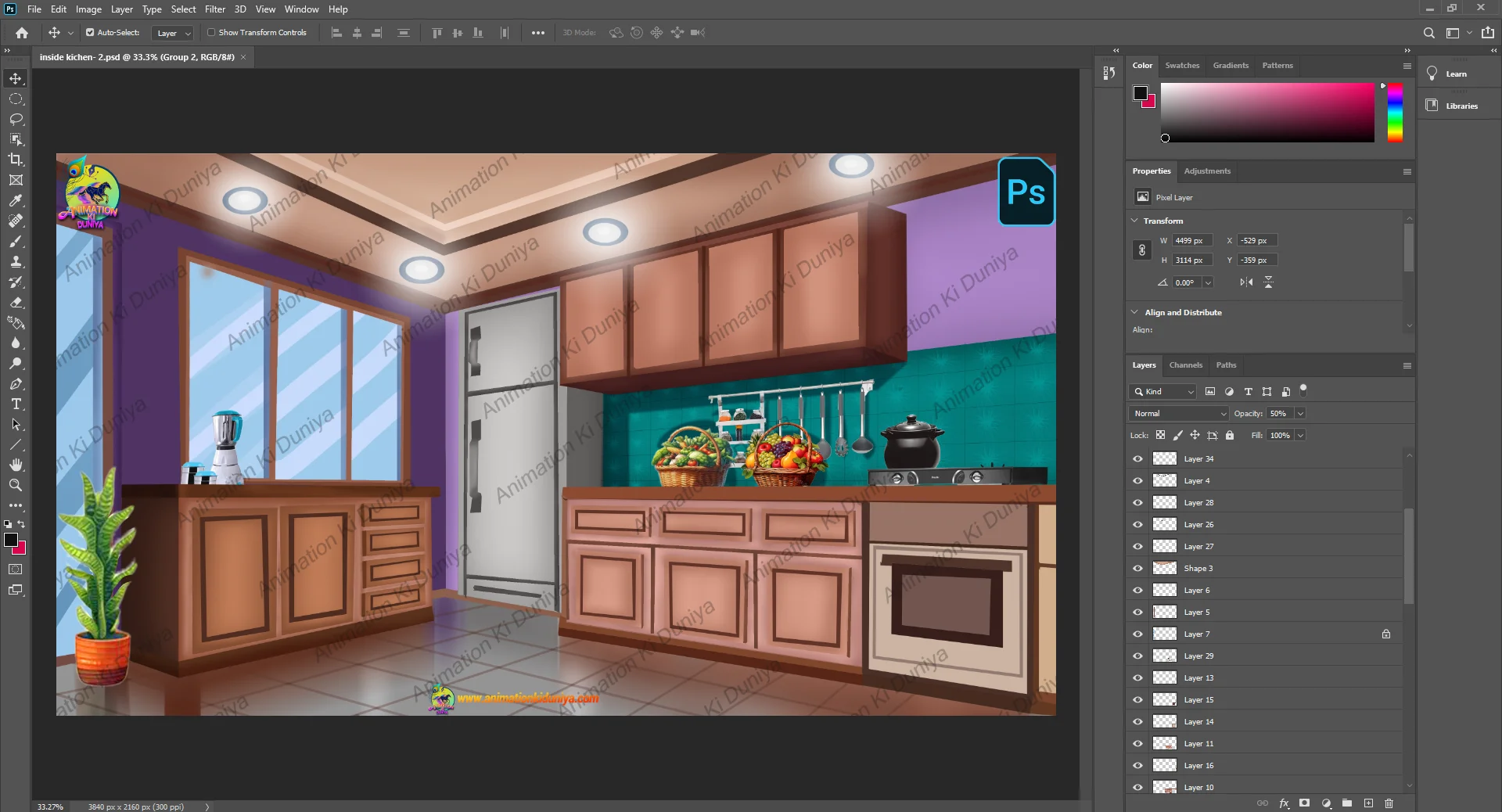Select the Horizontal Type tool
The height and width of the screenshot is (812, 1502).
(16, 404)
